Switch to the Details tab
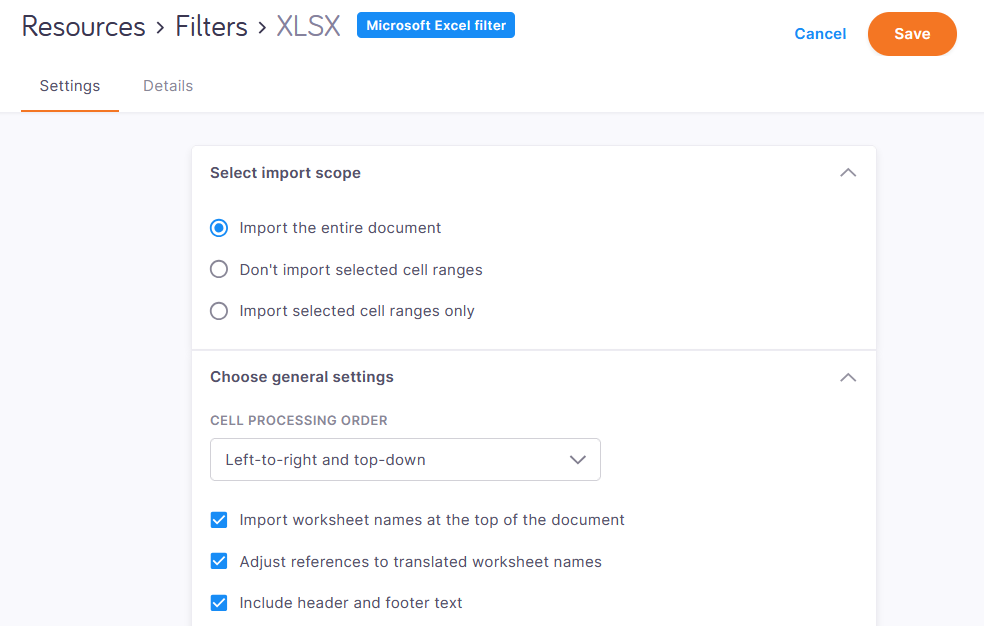The height and width of the screenshot is (626, 984). [x=168, y=86]
